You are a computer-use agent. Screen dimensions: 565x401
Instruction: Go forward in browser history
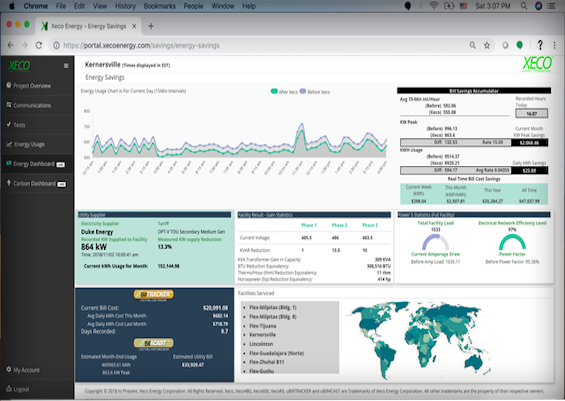[25, 45]
